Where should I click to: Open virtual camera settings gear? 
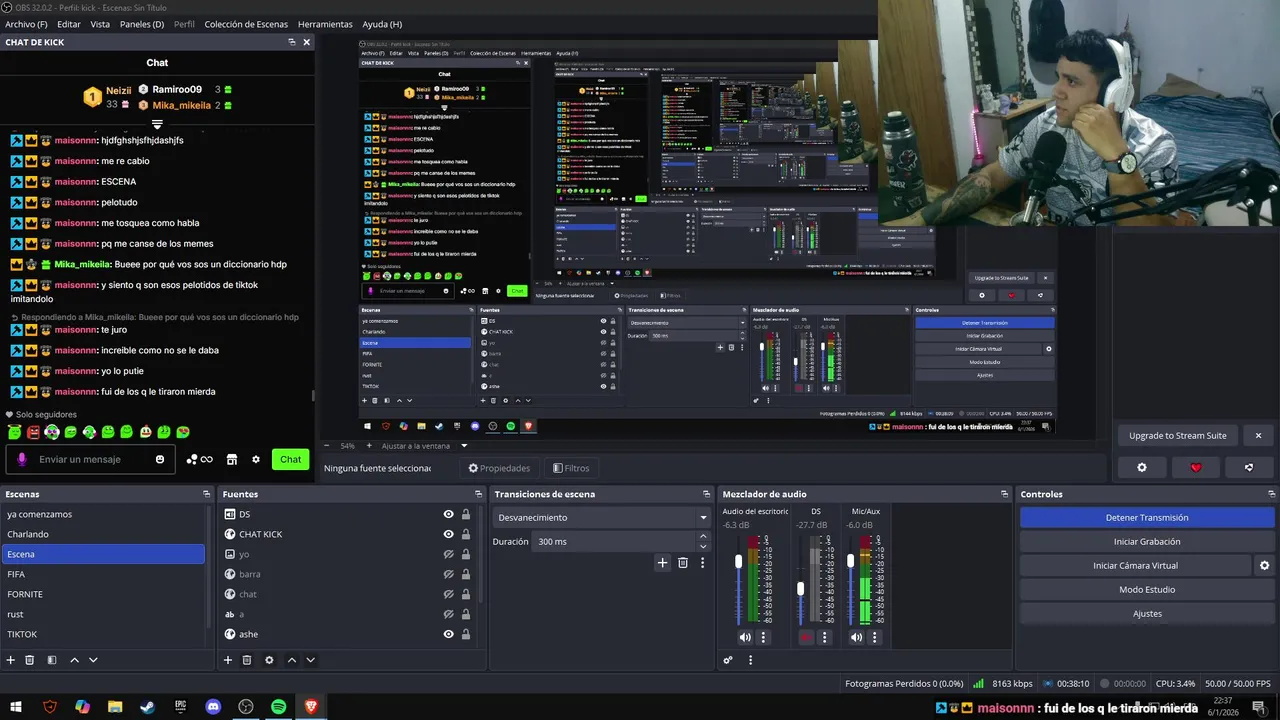[x=1264, y=566]
